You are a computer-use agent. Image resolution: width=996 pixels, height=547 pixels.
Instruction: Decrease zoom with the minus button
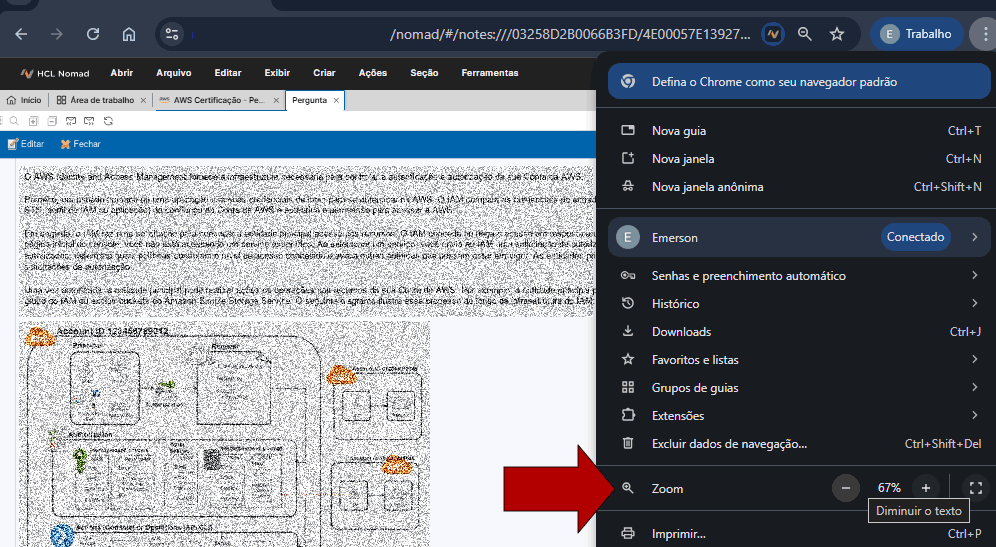tap(845, 488)
